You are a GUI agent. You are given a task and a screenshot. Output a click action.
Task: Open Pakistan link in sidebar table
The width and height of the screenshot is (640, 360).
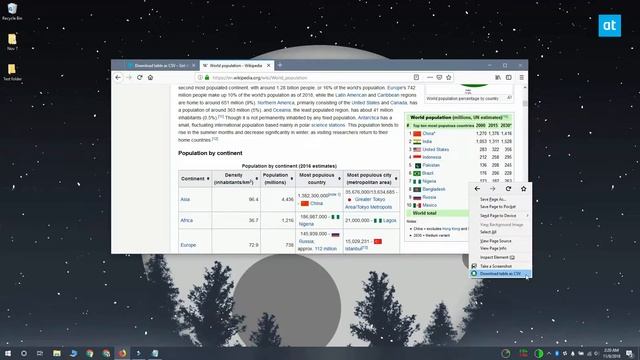click(x=431, y=165)
